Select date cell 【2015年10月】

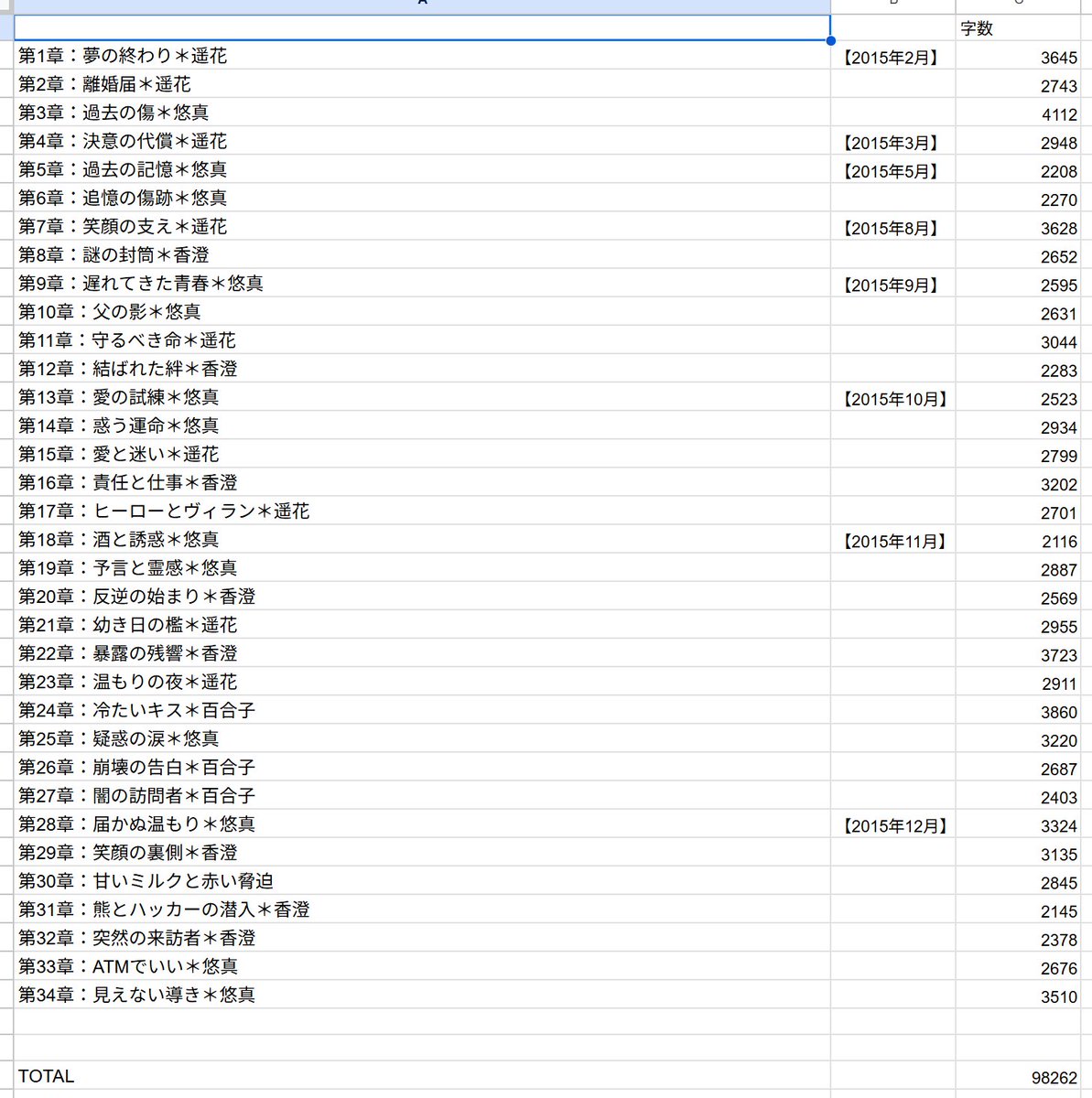(893, 397)
